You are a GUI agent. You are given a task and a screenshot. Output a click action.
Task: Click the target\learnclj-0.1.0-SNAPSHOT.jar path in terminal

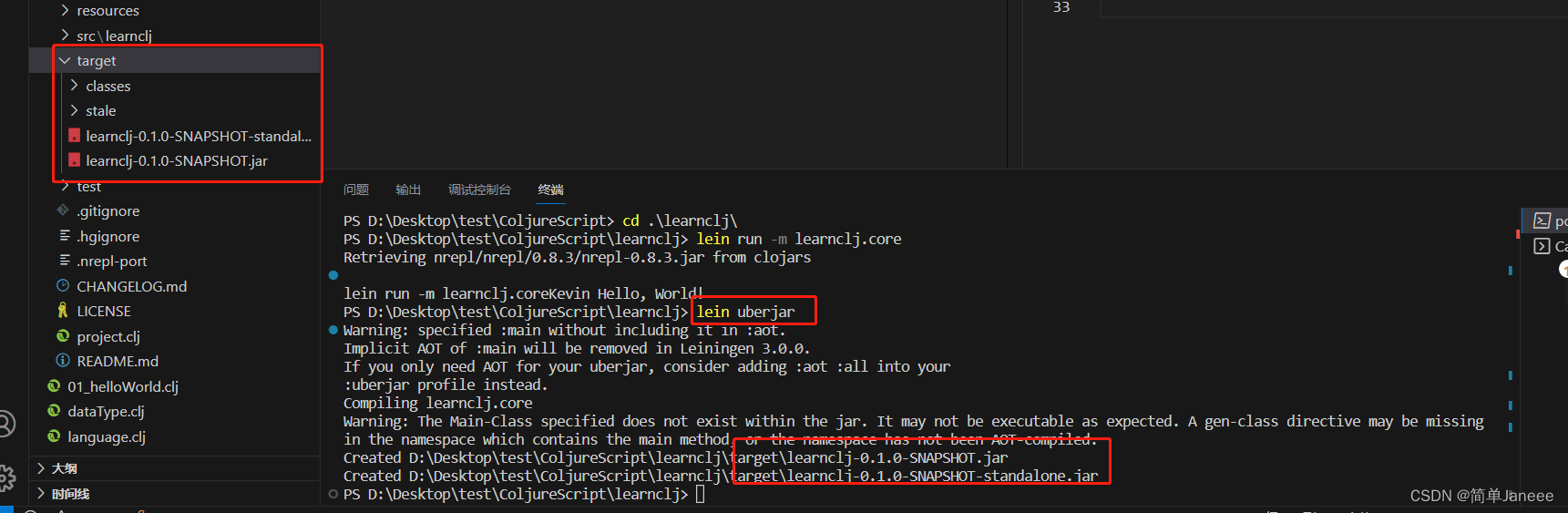869,457
